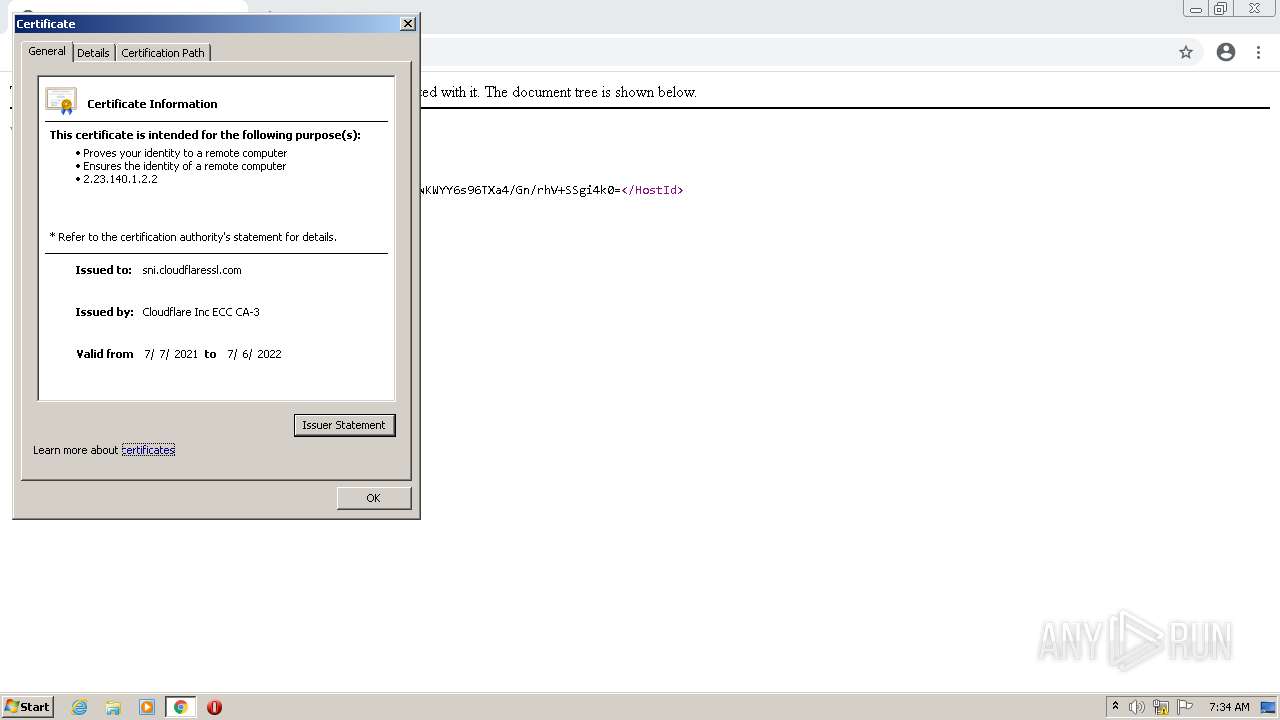Open the volume speaker tray icon
1280x720 pixels.
click(1136, 707)
